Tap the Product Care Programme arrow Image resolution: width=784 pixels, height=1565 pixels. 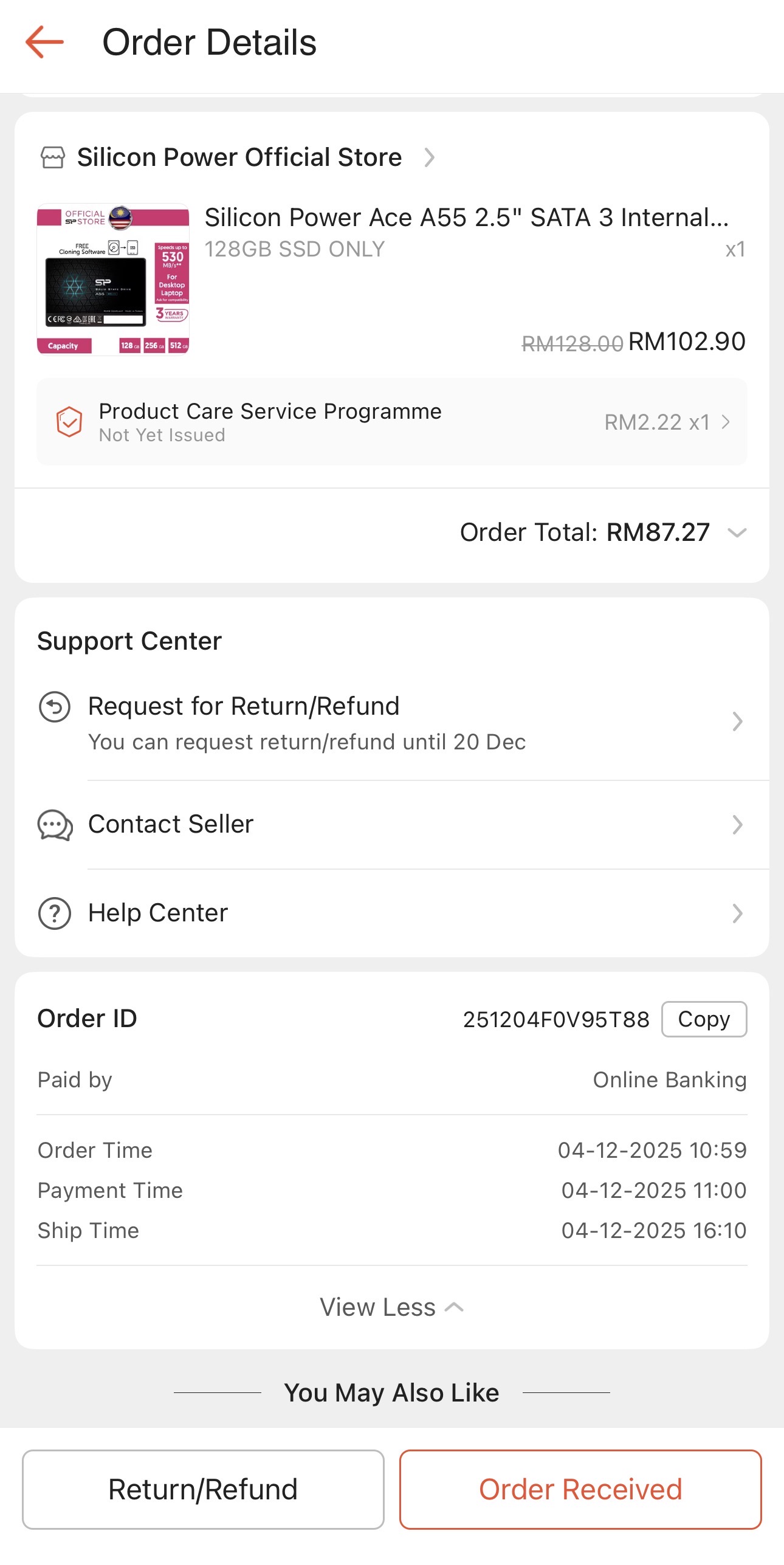point(726,422)
